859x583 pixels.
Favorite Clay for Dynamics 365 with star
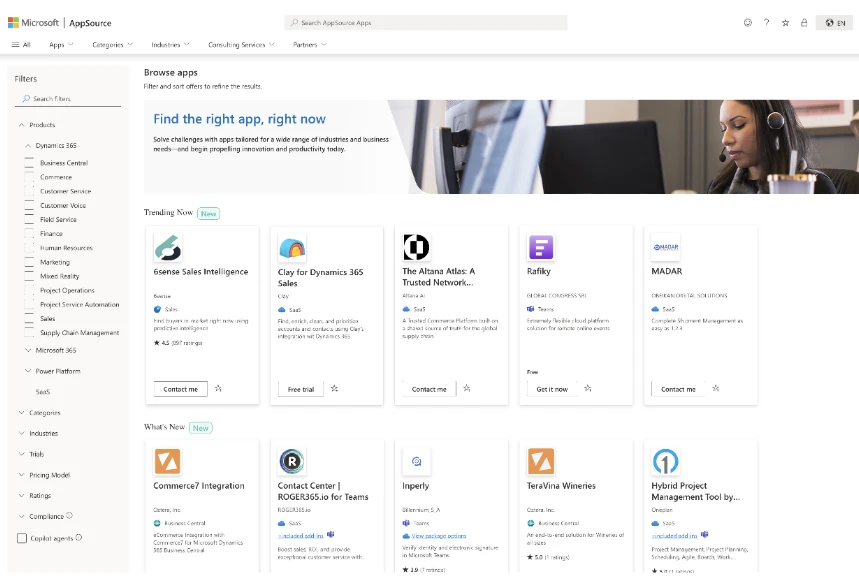point(335,389)
